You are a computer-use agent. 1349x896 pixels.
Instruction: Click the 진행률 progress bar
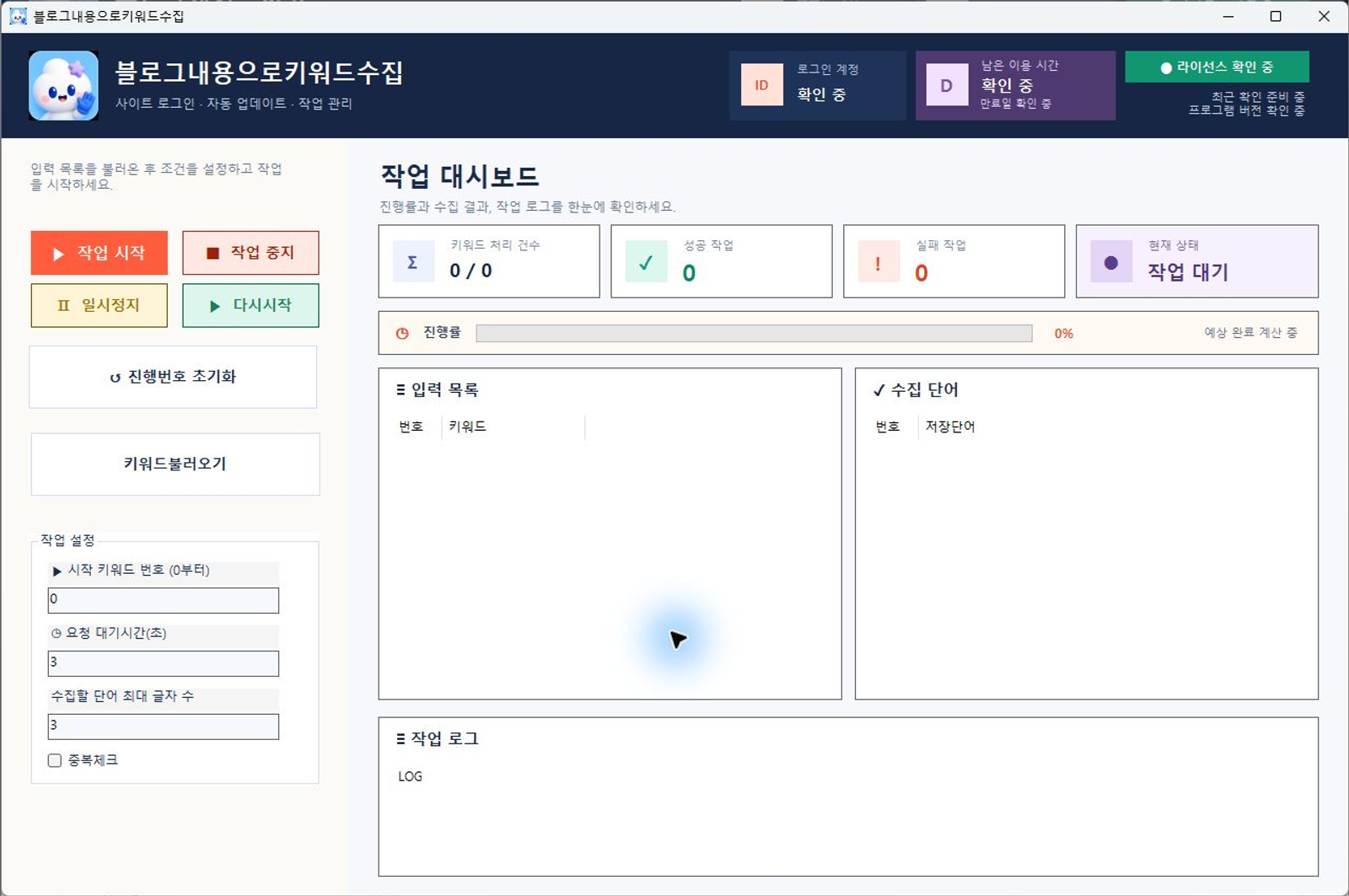754,333
